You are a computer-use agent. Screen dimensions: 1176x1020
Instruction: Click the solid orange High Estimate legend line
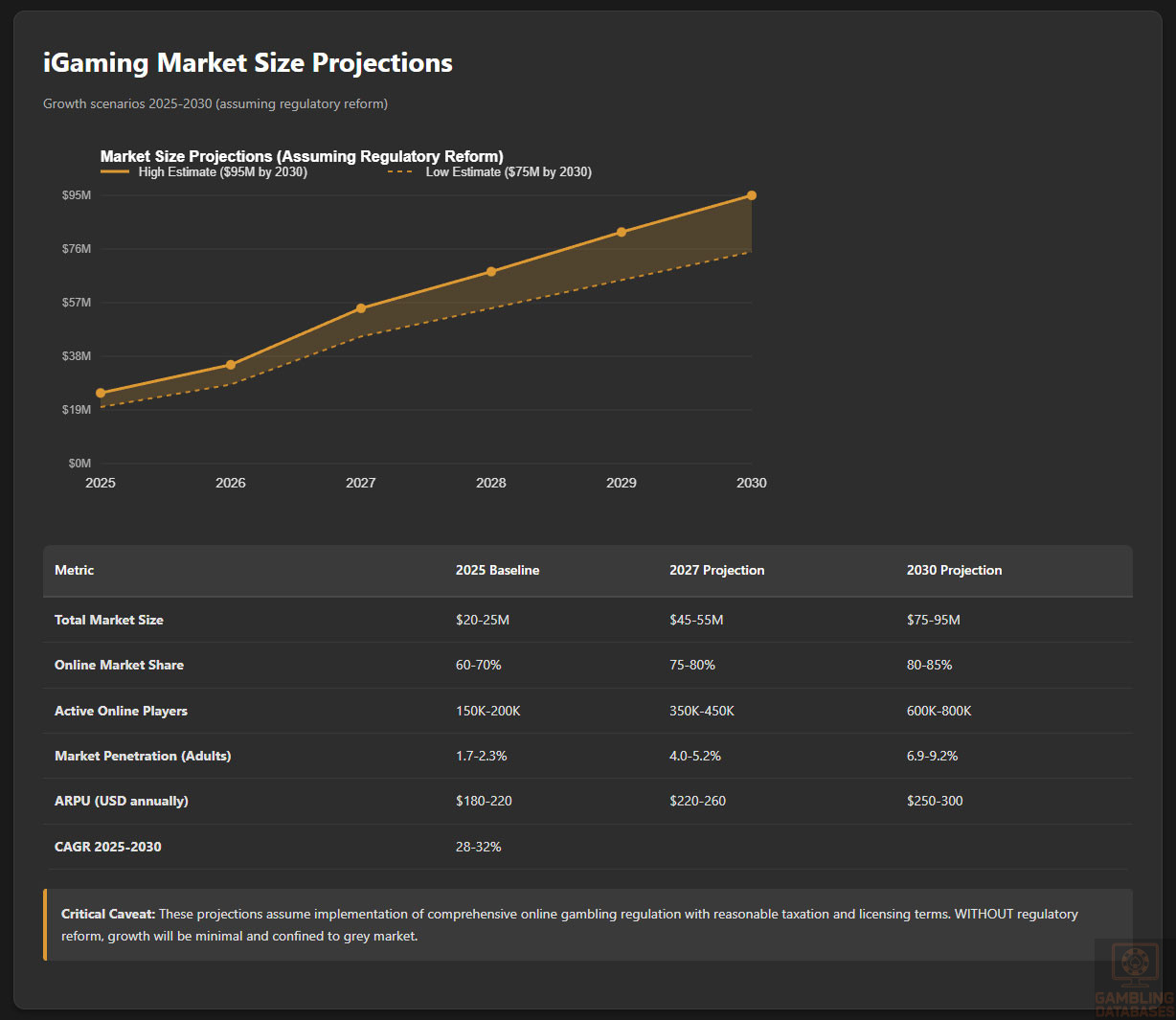pos(115,172)
